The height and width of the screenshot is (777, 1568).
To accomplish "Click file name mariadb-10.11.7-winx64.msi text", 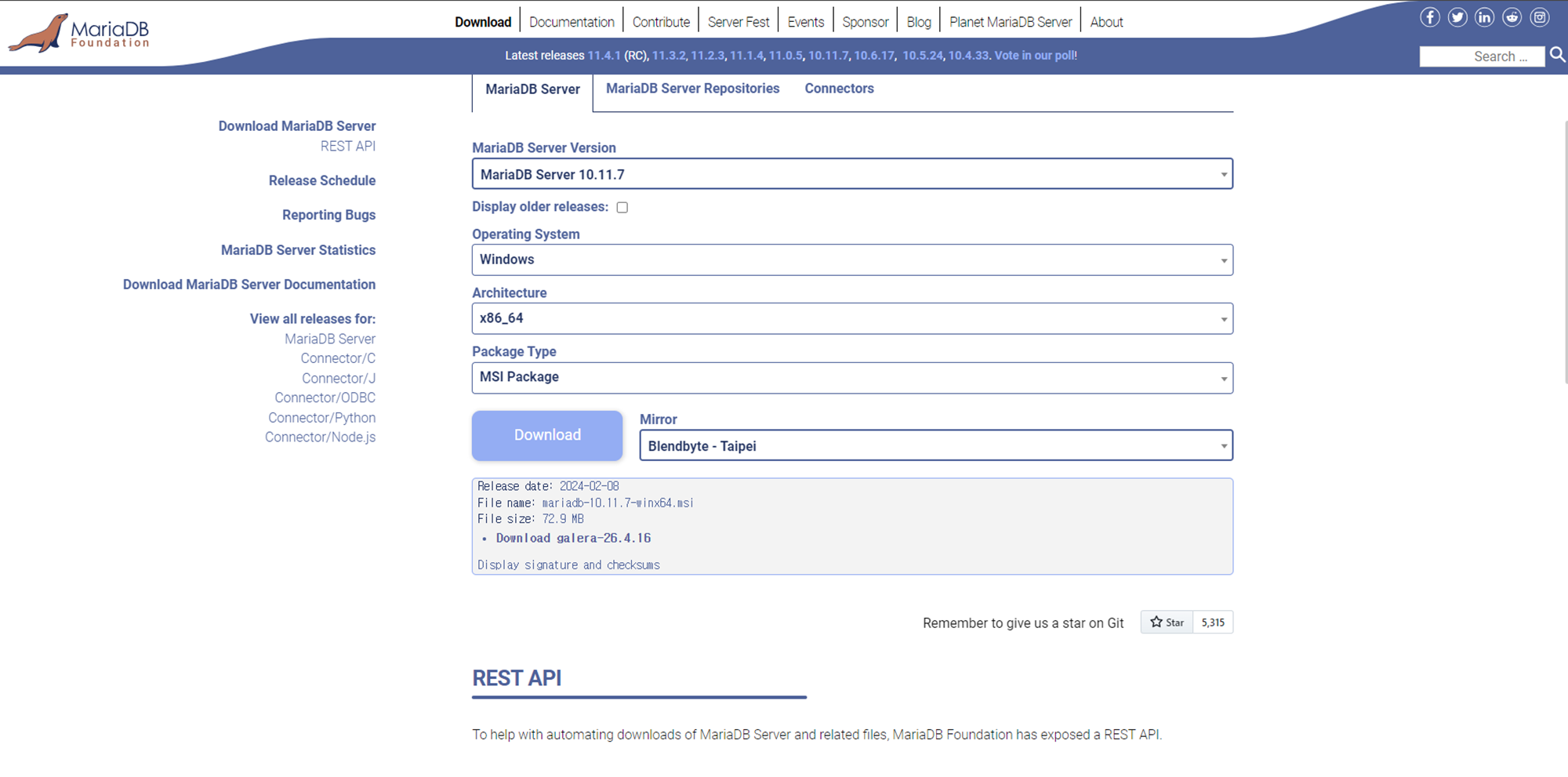I will 618,503.
